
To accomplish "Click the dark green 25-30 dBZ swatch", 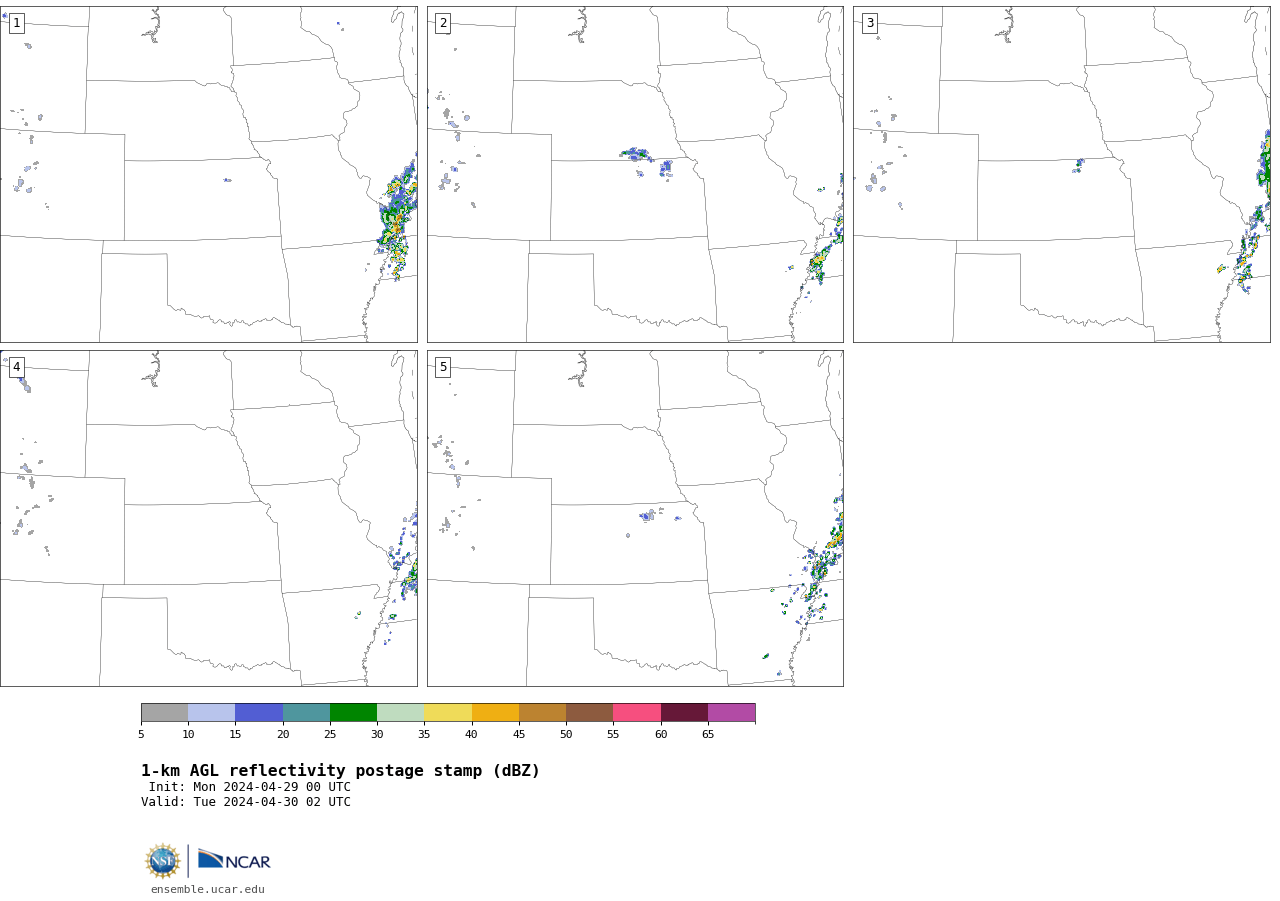I will tap(353, 712).
